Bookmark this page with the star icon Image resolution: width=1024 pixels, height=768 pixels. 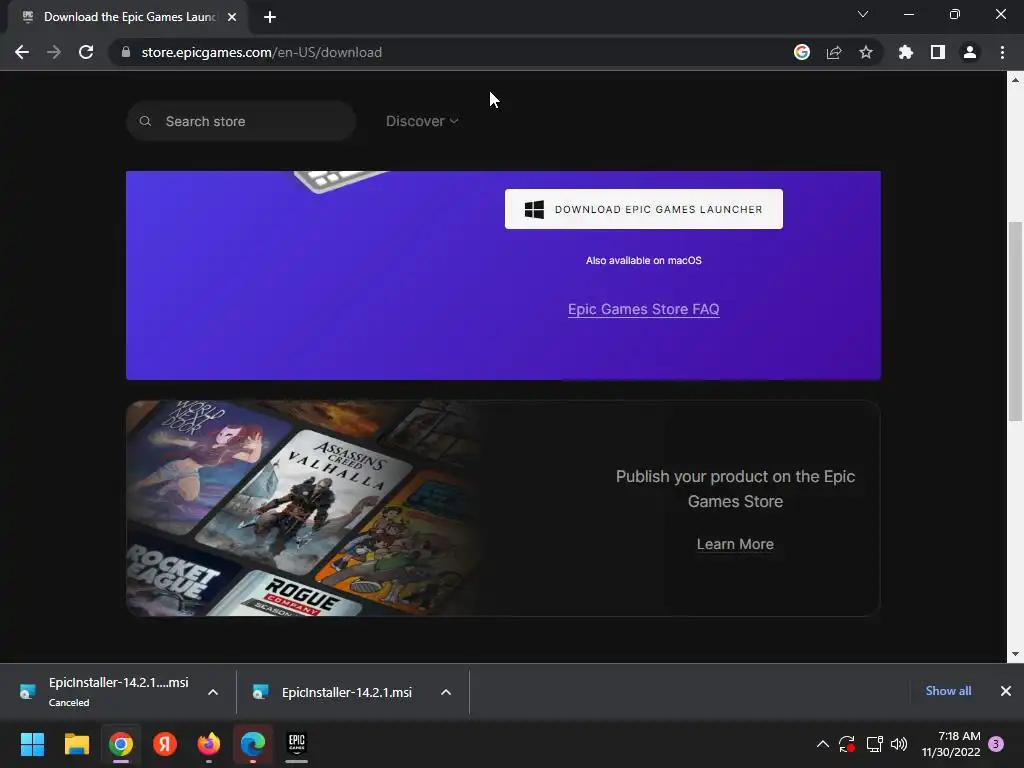(x=866, y=52)
